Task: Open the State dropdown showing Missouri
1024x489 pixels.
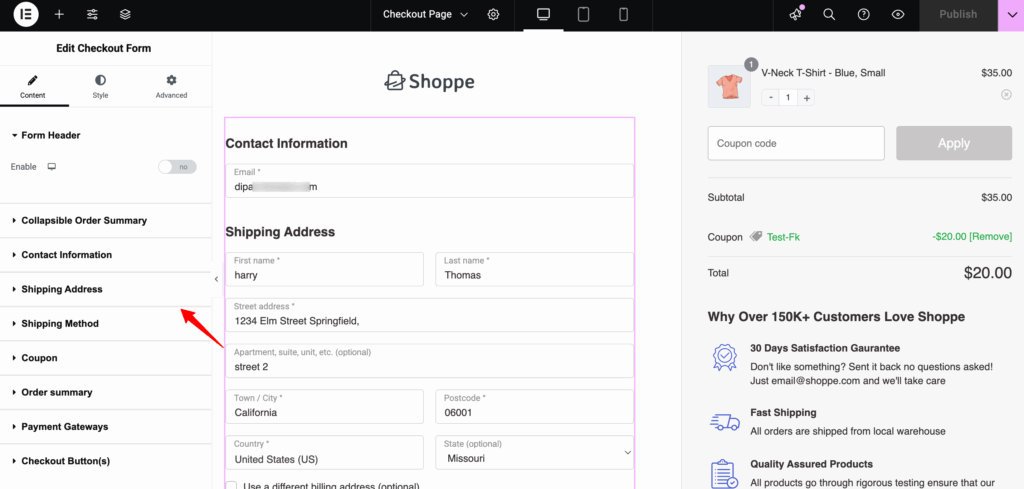Action: [534, 452]
